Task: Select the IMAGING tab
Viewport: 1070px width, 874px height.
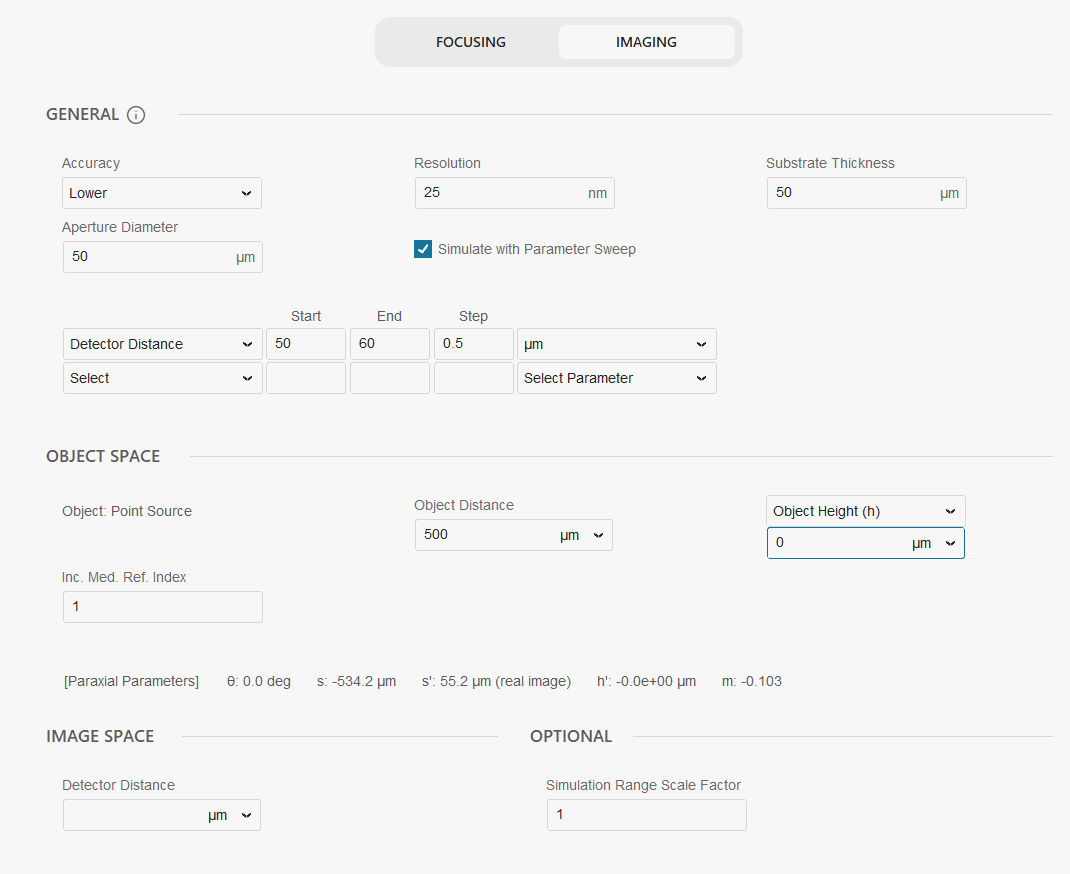Action: pos(646,42)
